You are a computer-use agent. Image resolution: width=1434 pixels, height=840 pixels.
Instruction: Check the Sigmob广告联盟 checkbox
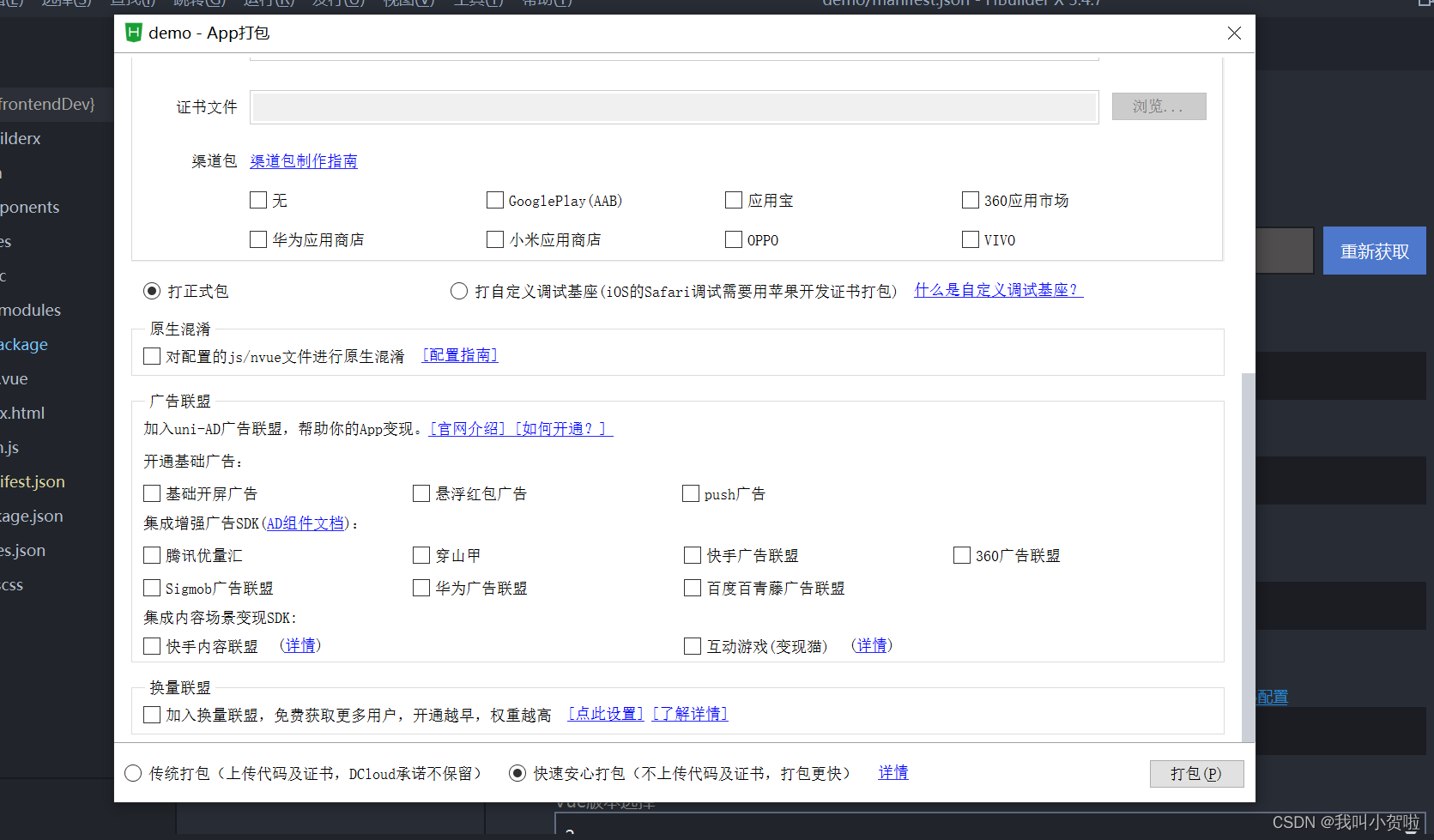pyautogui.click(x=152, y=588)
